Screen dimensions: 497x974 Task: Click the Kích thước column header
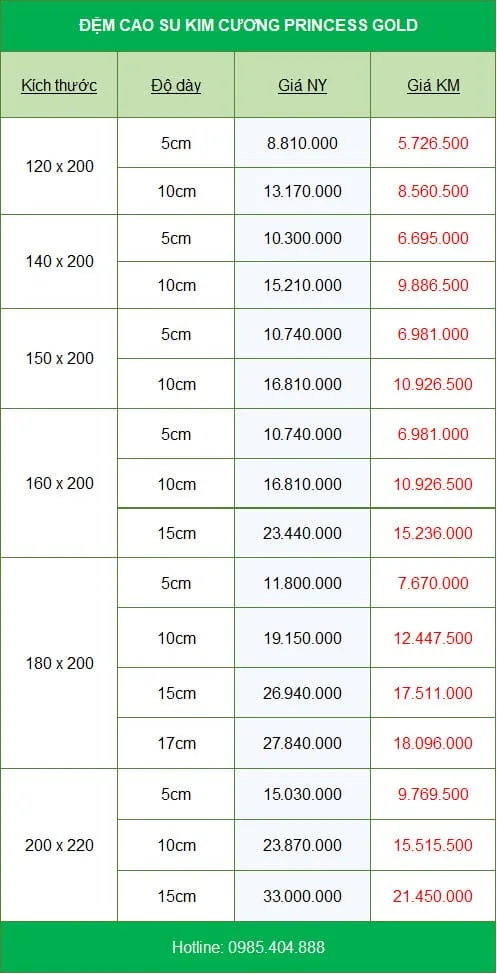pos(59,85)
